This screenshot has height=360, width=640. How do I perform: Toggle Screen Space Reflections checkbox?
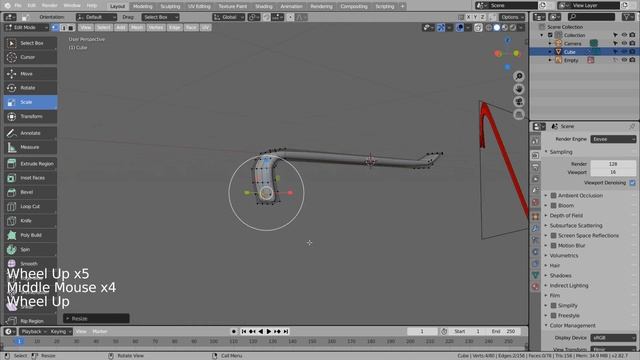[x=553, y=236]
